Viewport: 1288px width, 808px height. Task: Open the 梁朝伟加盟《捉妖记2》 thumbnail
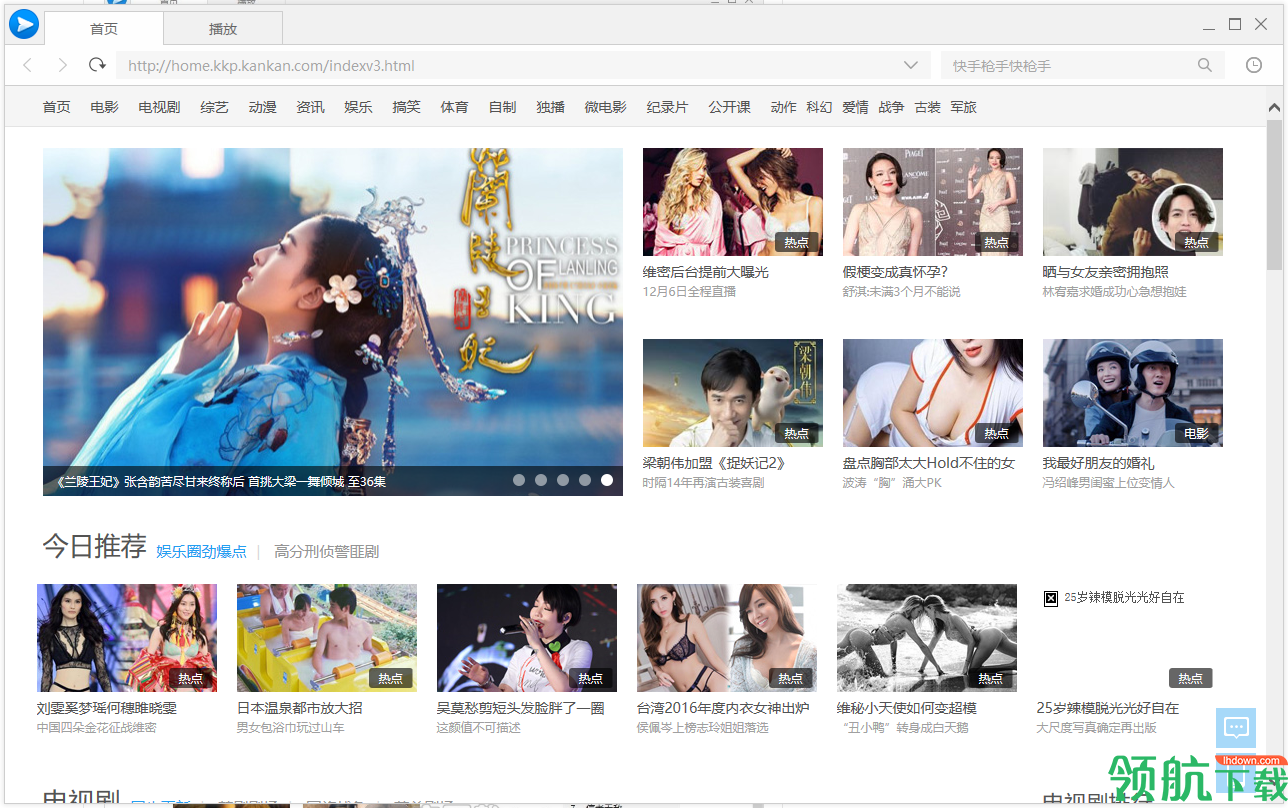[x=733, y=393]
